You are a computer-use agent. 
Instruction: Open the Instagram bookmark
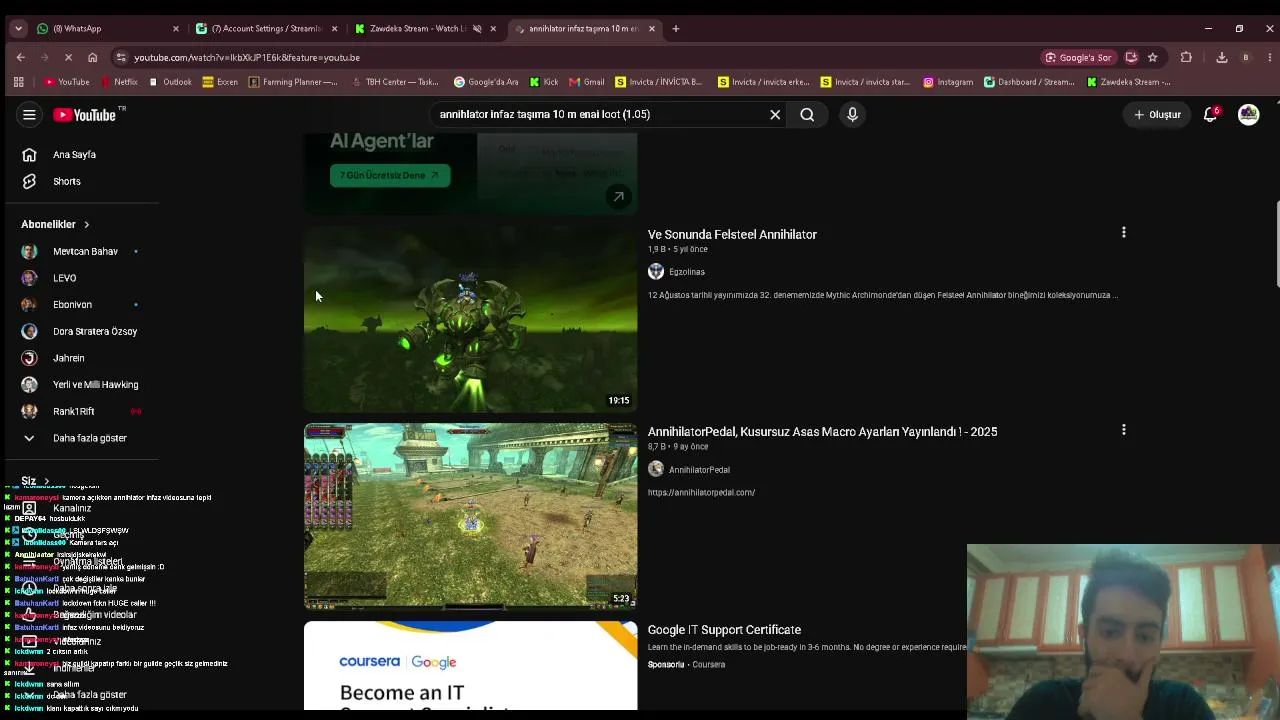point(948,82)
